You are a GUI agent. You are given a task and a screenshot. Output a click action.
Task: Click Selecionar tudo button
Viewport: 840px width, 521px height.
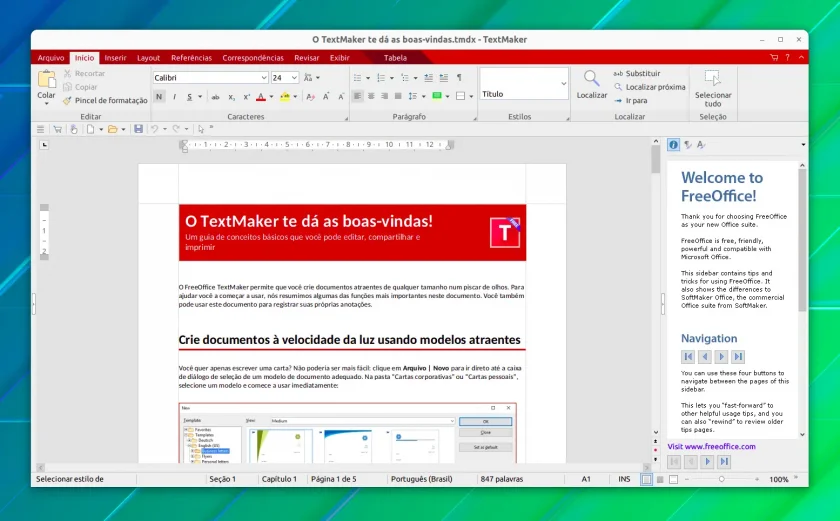click(713, 88)
